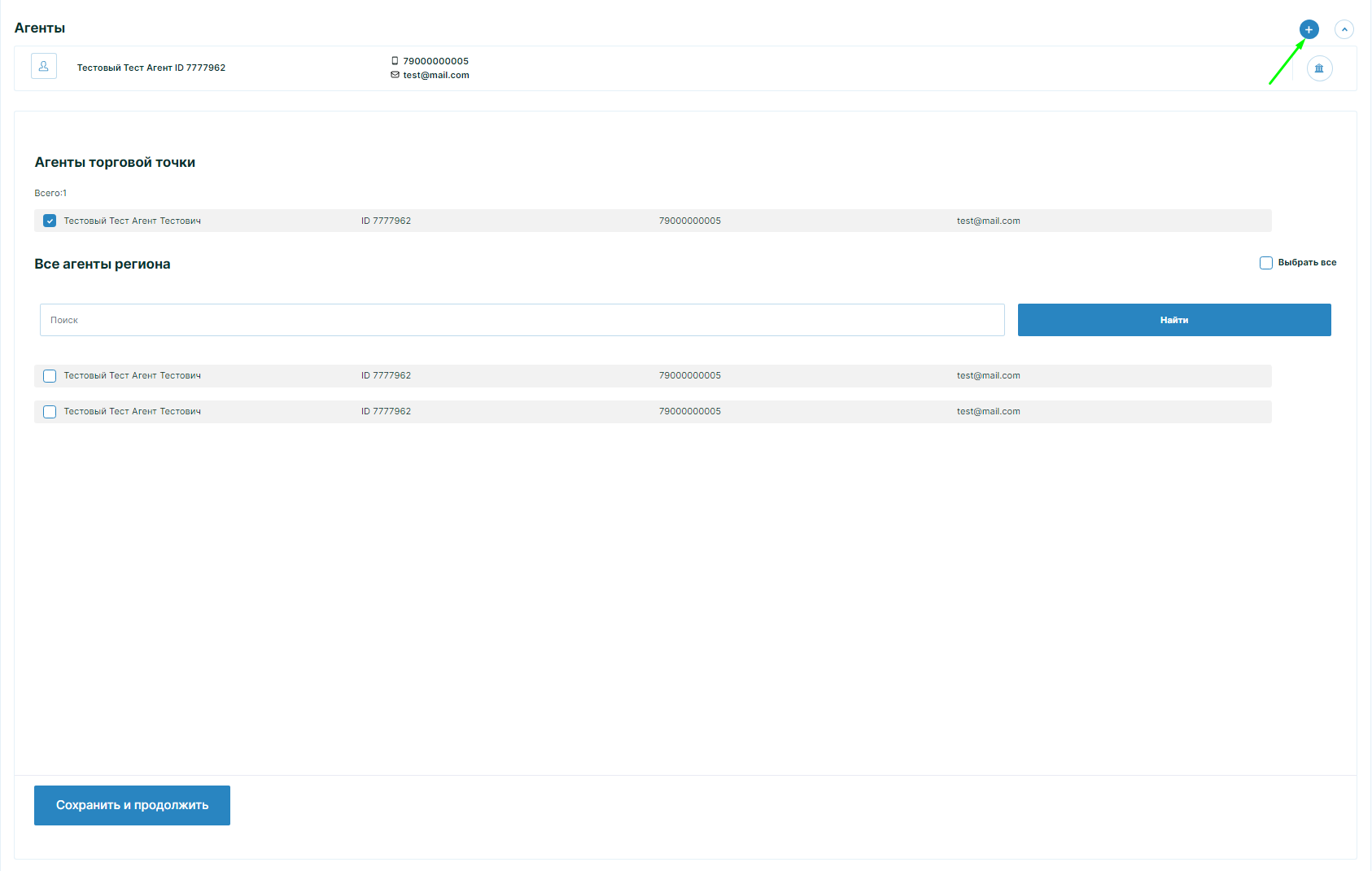The height and width of the screenshot is (871, 1372).
Task: Enable the Выбрать все checkbox
Action: pyautogui.click(x=1266, y=263)
